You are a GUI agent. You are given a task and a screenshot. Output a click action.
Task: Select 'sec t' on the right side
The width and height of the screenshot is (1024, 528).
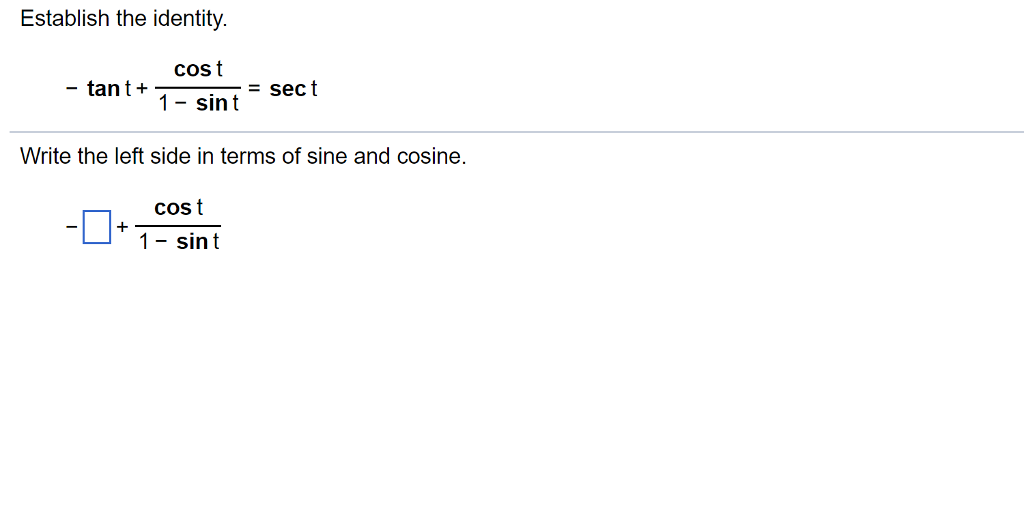tap(293, 89)
